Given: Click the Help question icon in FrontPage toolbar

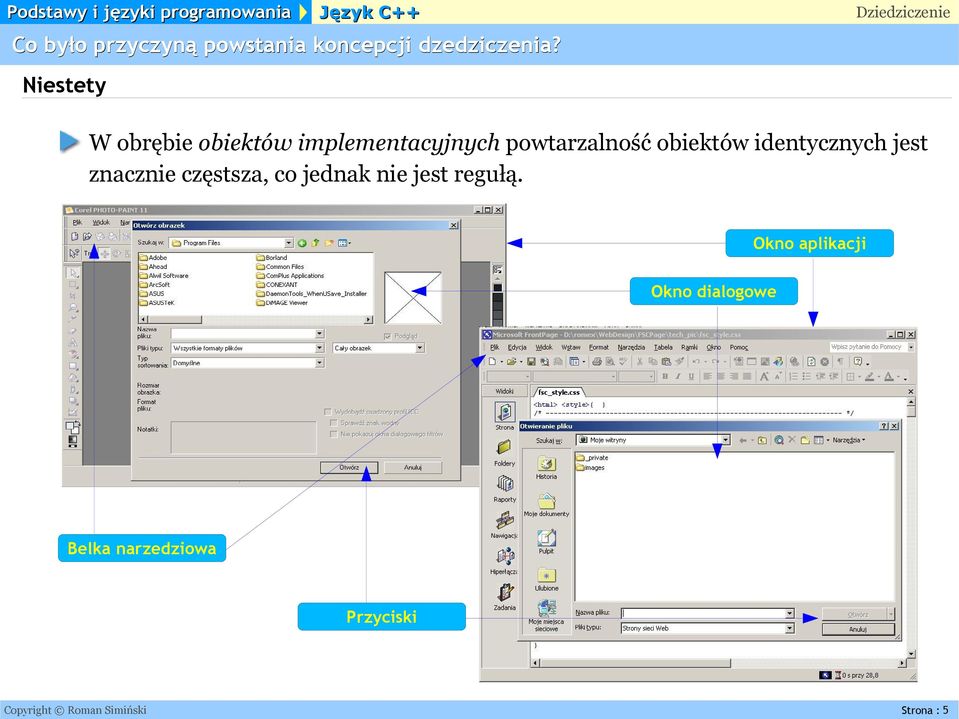Looking at the screenshot, I should click(858, 361).
